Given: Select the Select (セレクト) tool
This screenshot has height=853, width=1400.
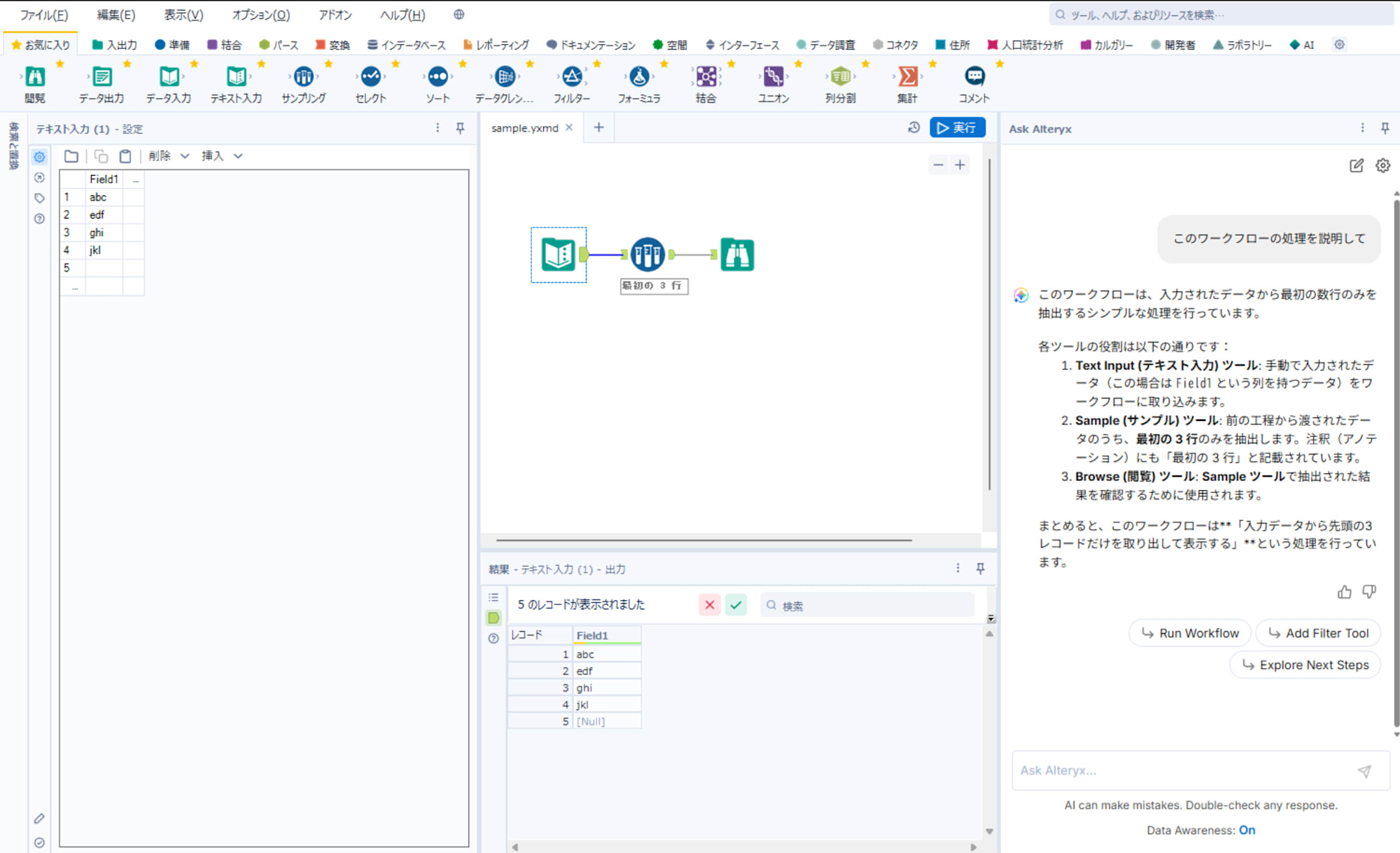Looking at the screenshot, I should pyautogui.click(x=370, y=83).
